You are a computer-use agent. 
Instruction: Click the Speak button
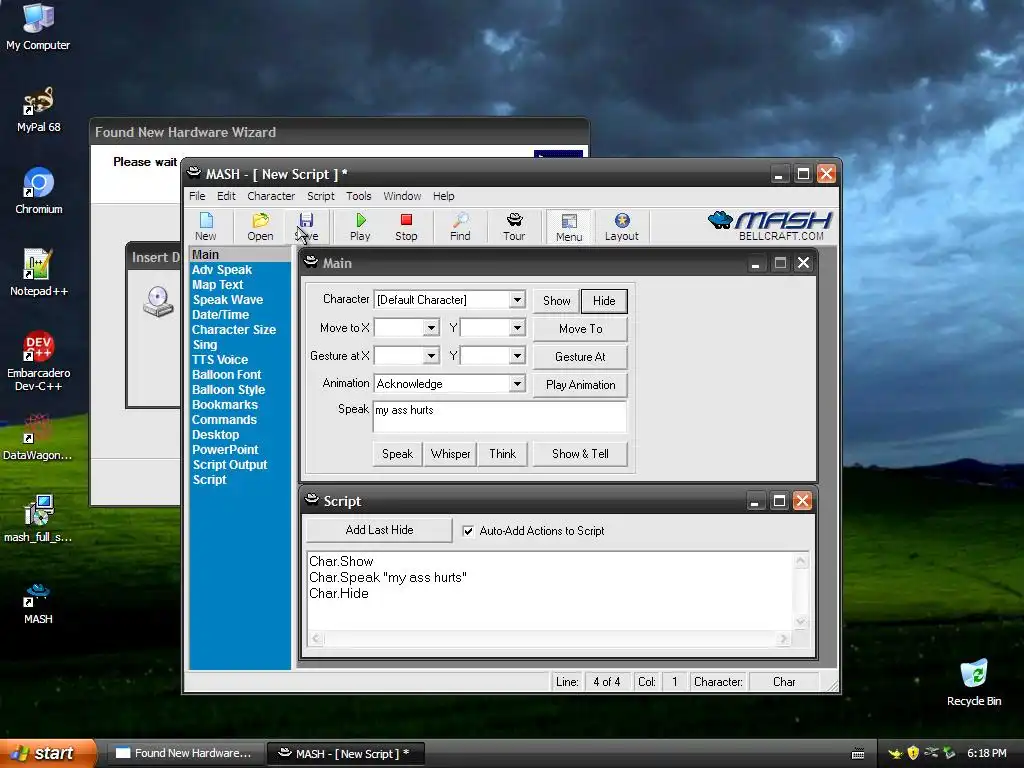397,454
